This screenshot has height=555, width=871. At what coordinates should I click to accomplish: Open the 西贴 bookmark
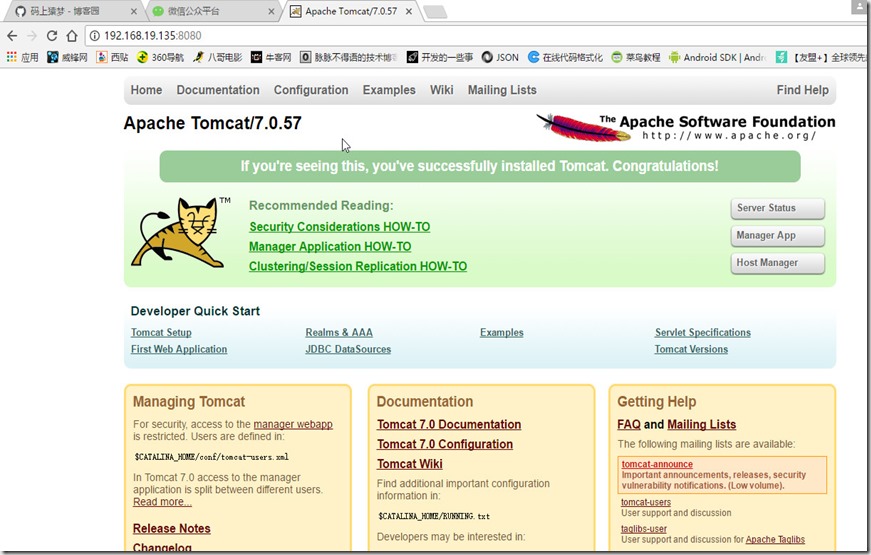(112, 57)
